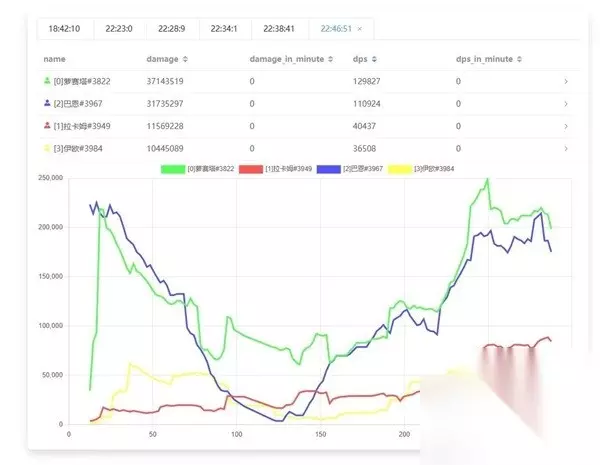600x465 pixels.
Task: Close the 22:46:51 tab via its X
Action: (360, 29)
